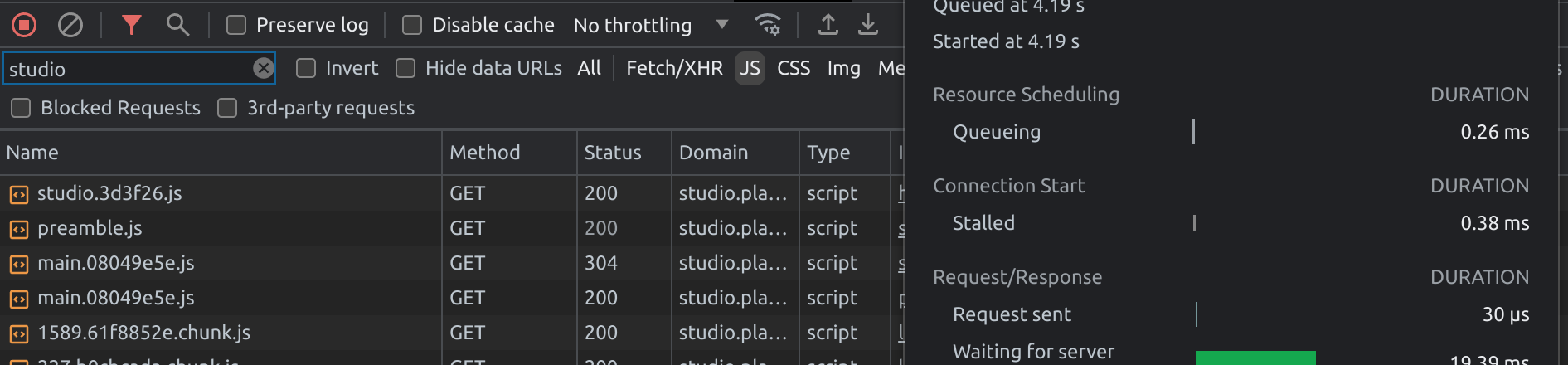This screenshot has width=1568, height=365.
Task: Clear the studio filter text
Action: (263, 68)
